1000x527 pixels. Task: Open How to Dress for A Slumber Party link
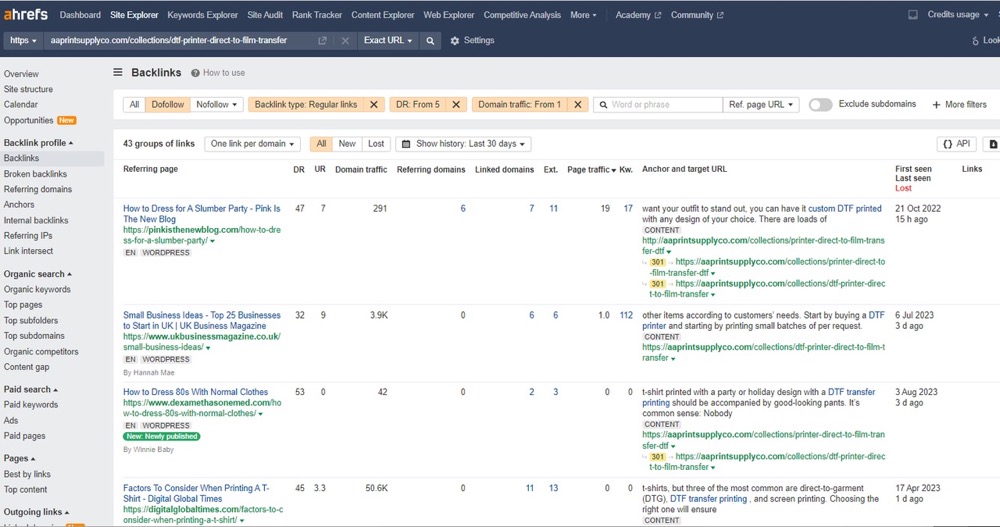point(202,214)
